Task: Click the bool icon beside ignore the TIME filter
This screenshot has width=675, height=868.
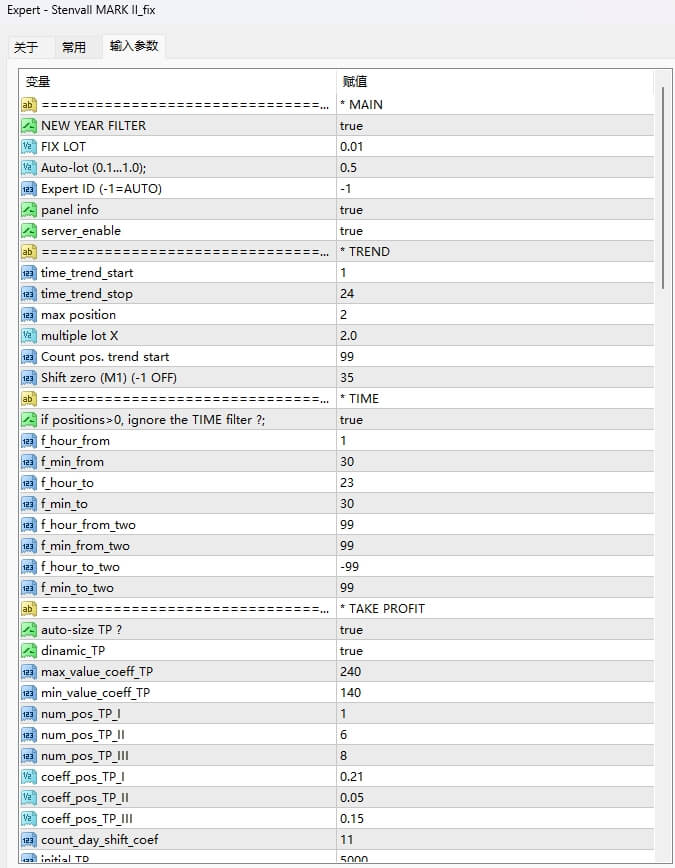Action: 29,420
